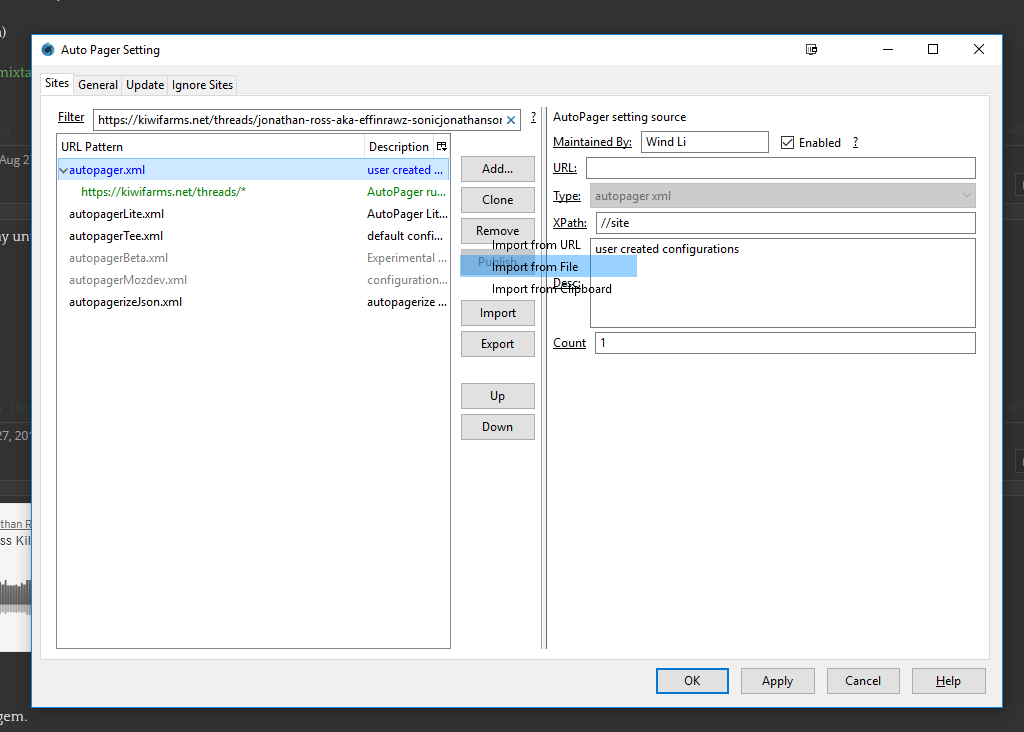Click the 'AutoPager Lit...' description cell
The image size is (1024, 732).
(x=407, y=214)
